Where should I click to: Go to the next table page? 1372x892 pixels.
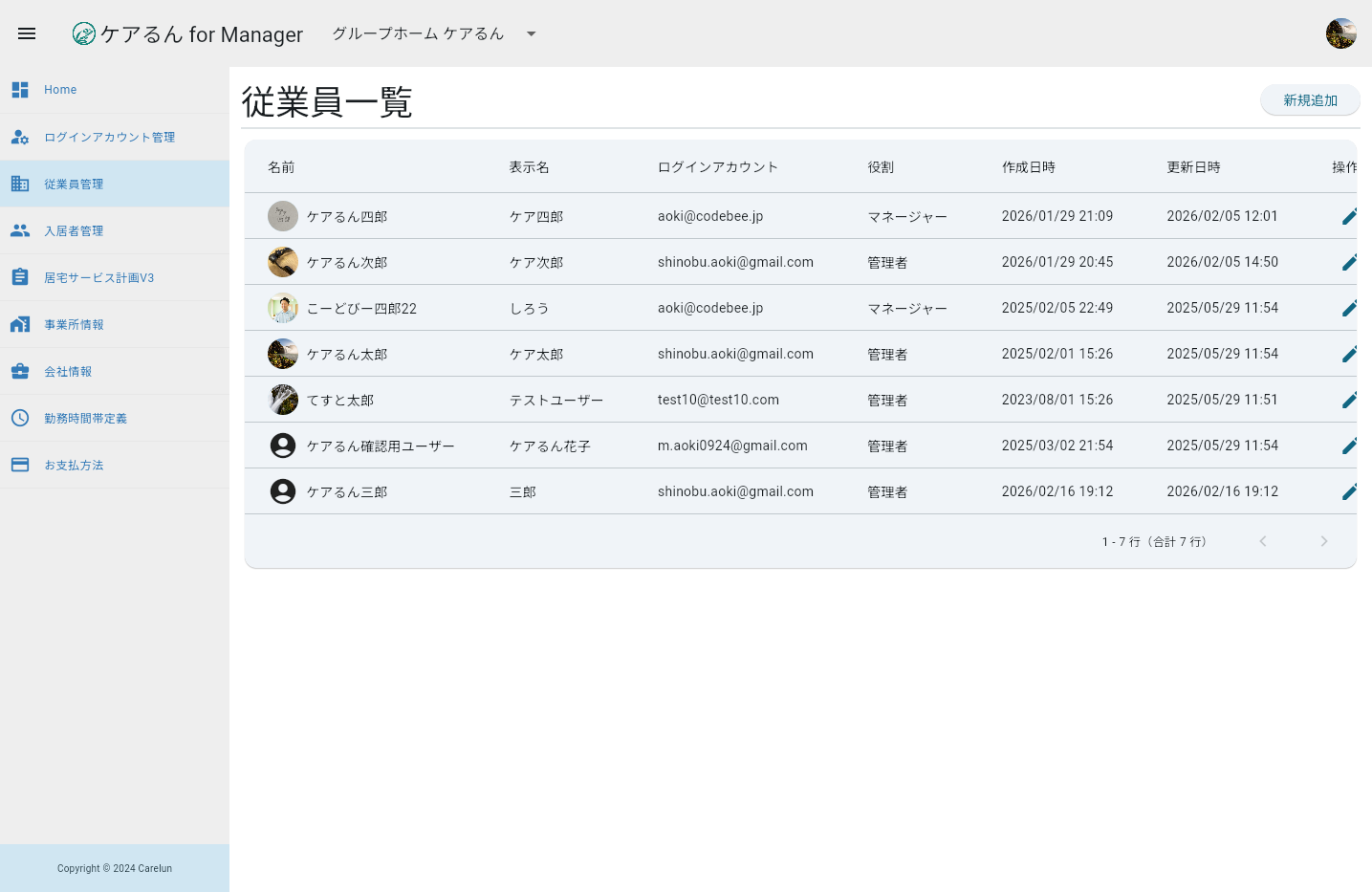click(1323, 541)
